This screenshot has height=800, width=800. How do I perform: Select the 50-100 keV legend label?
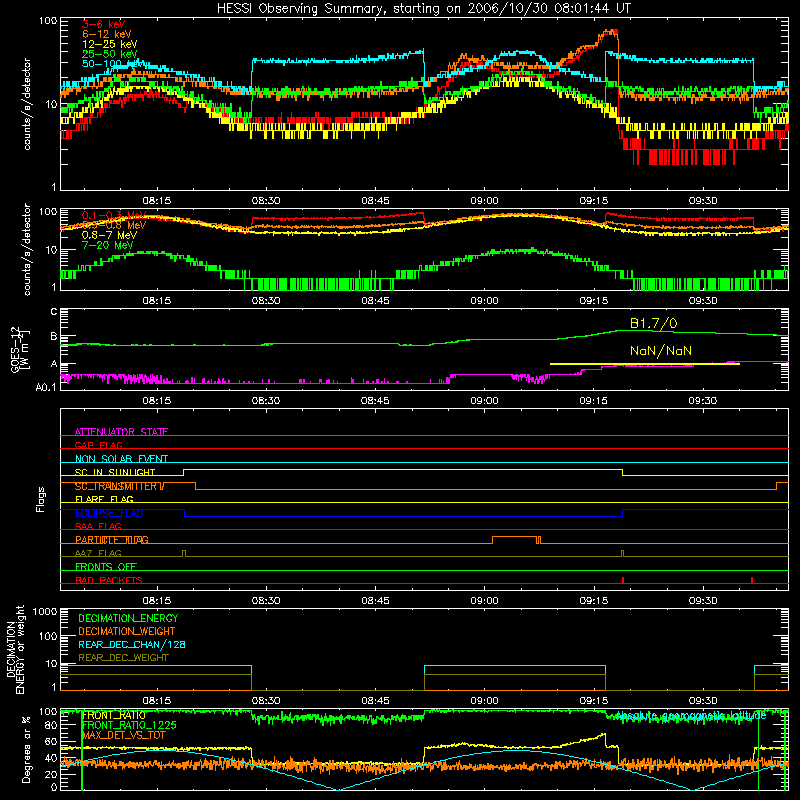112,64
